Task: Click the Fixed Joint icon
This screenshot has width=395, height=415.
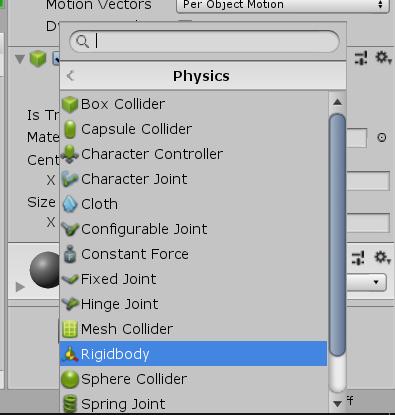Action: click(70, 279)
